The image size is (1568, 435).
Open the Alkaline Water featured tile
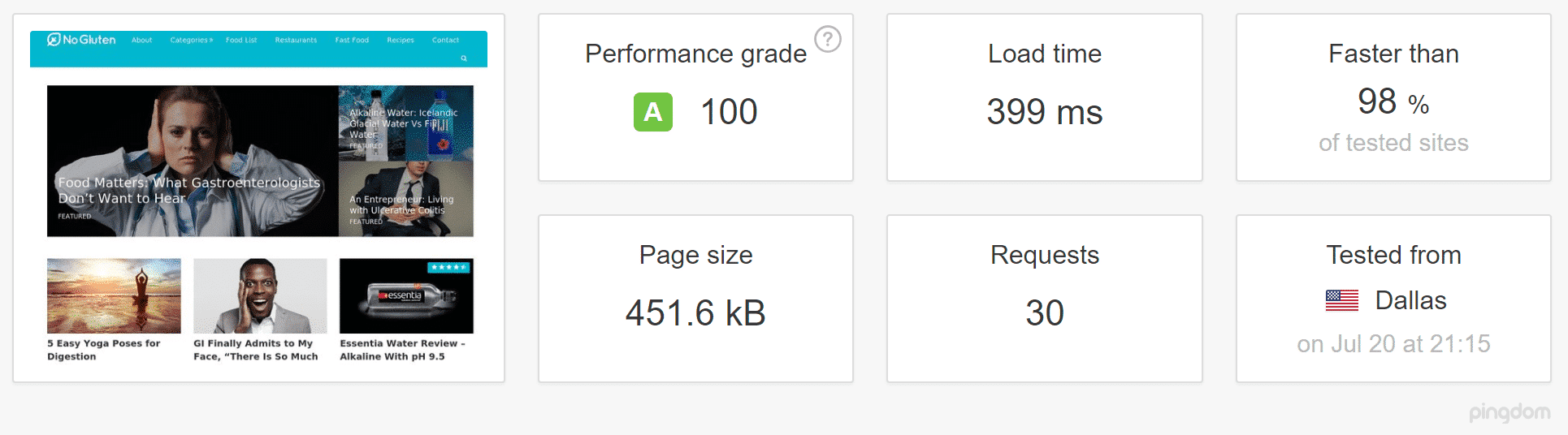pyautogui.click(x=405, y=123)
